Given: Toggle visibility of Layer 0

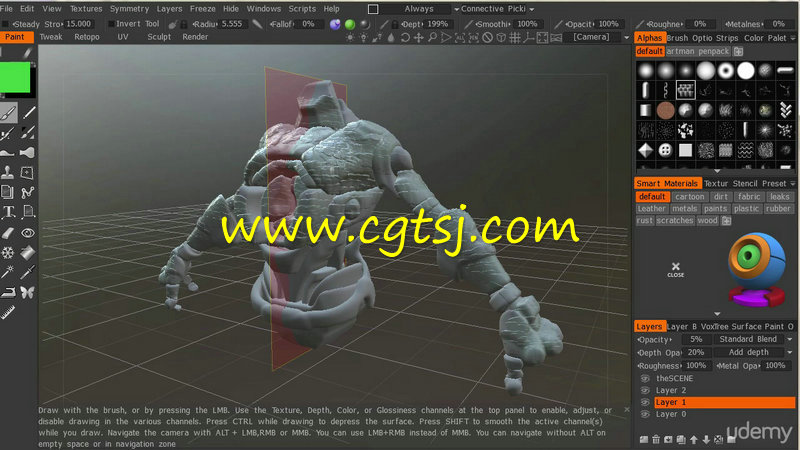Looking at the screenshot, I should pyautogui.click(x=645, y=414).
